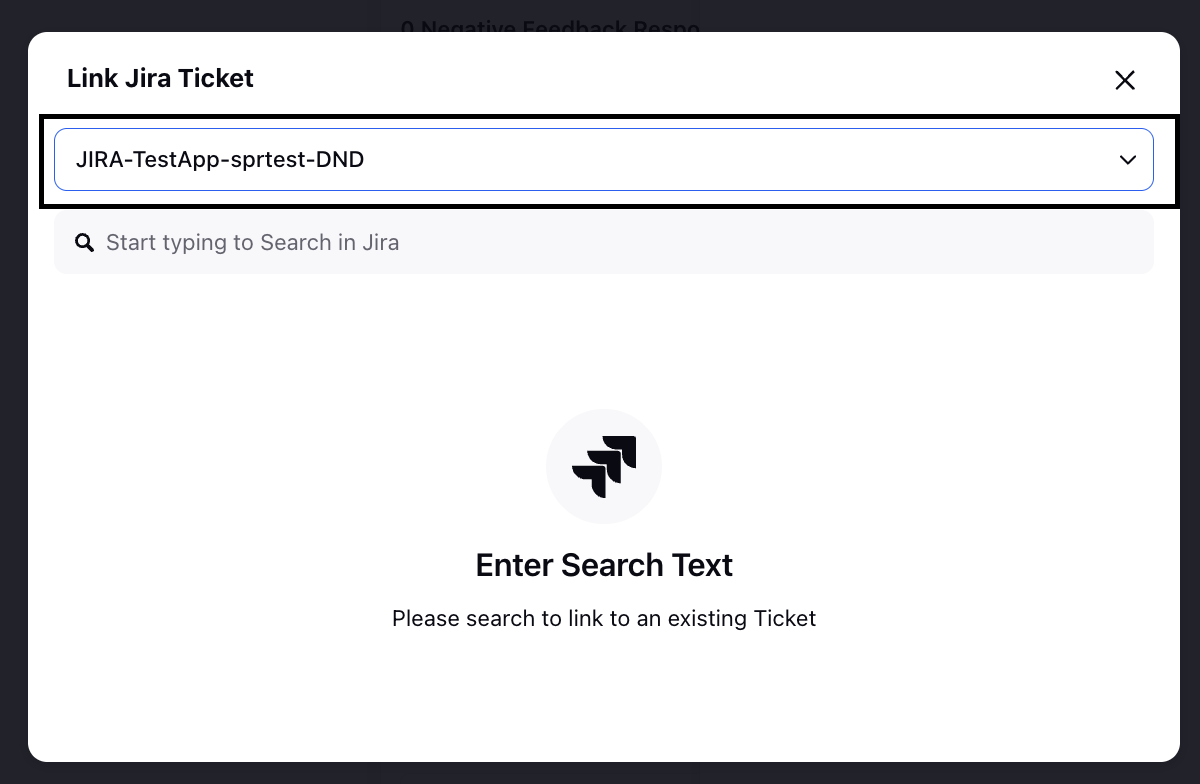Click the magnifying glass search icon
This screenshot has width=1200, height=784.
[x=85, y=242]
